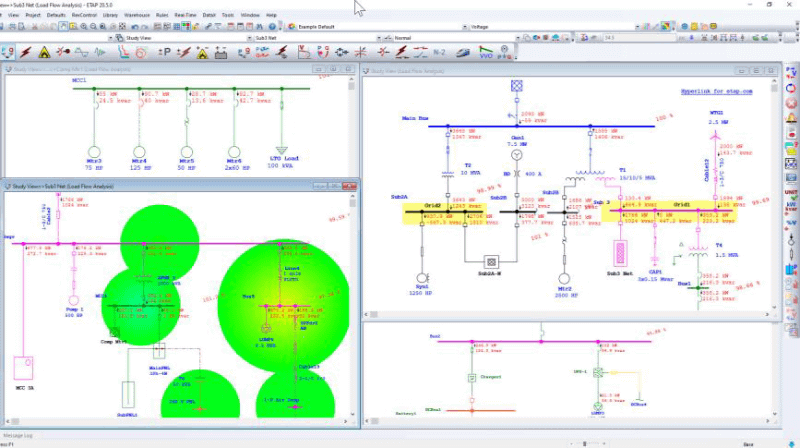Select the N-2 contingency analysis icon
The image size is (800, 448).
pyautogui.click(x=439, y=52)
